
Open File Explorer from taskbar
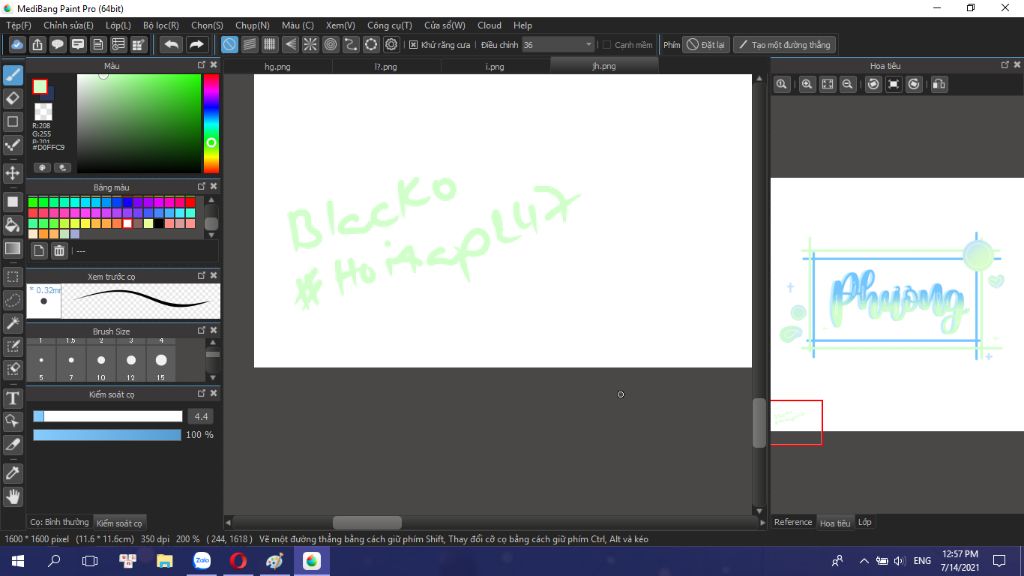point(165,561)
